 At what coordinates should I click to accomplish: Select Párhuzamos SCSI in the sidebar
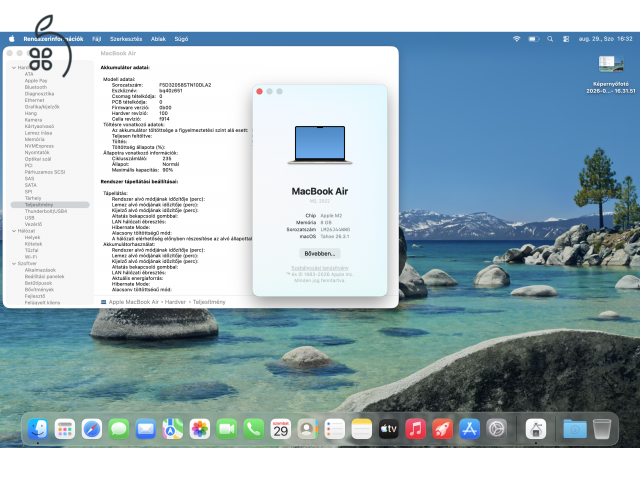[44, 172]
